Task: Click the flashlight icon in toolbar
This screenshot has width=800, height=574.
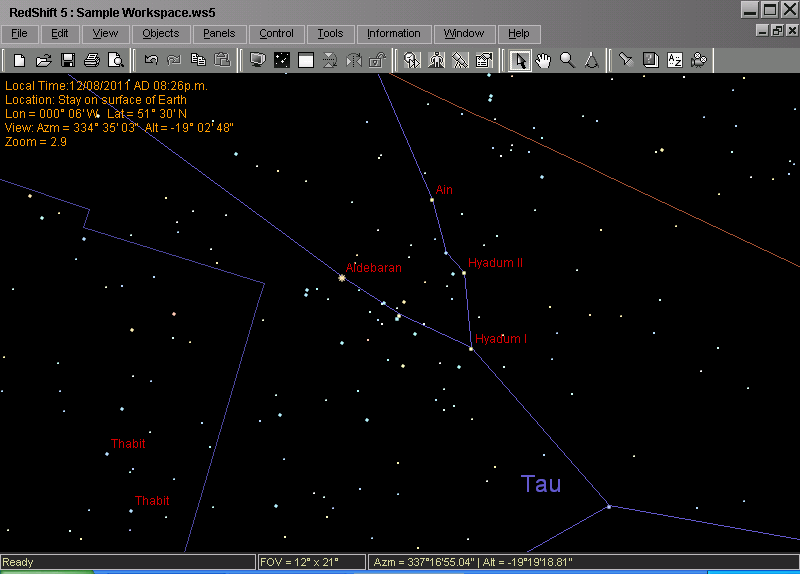Action: pos(626,60)
